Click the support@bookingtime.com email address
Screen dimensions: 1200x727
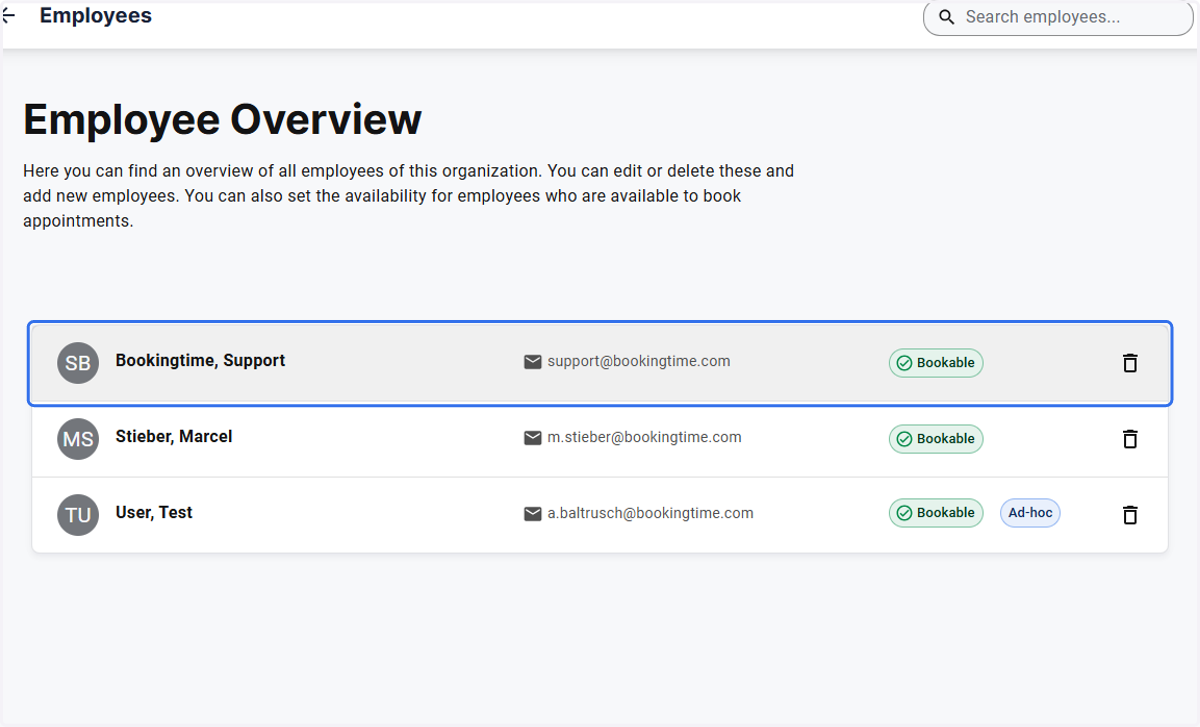[x=639, y=361]
